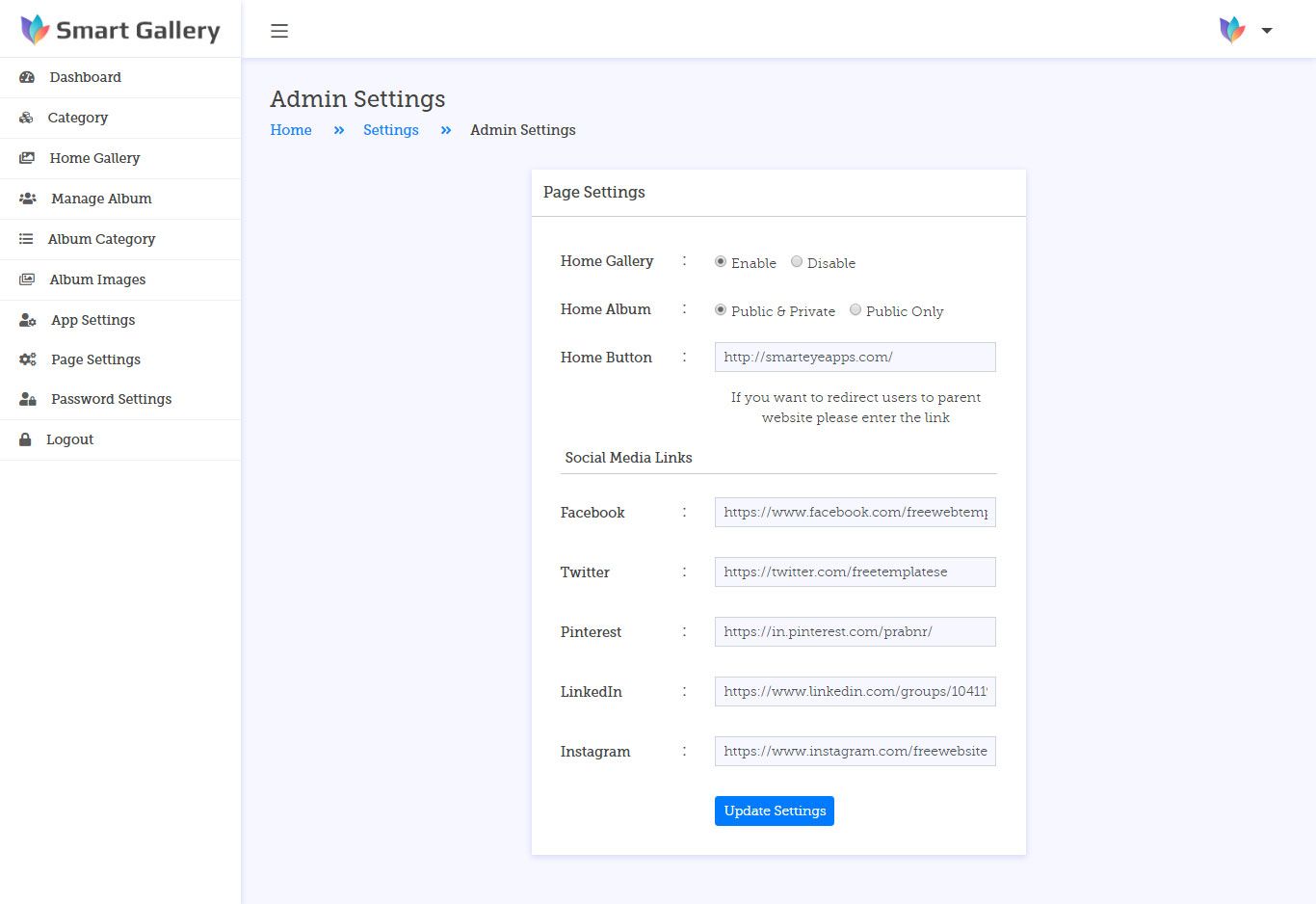Select Enable for Home Gallery
The width and height of the screenshot is (1316, 904).
tap(721, 262)
